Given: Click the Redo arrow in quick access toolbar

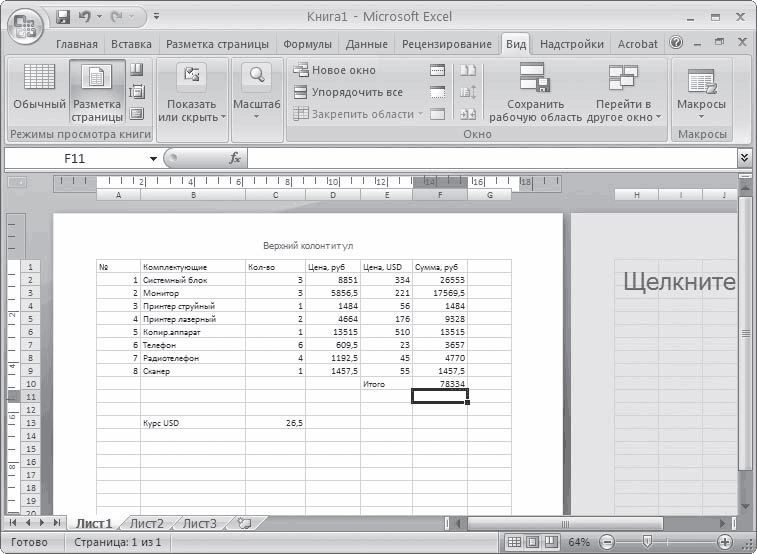Looking at the screenshot, I should [117, 17].
